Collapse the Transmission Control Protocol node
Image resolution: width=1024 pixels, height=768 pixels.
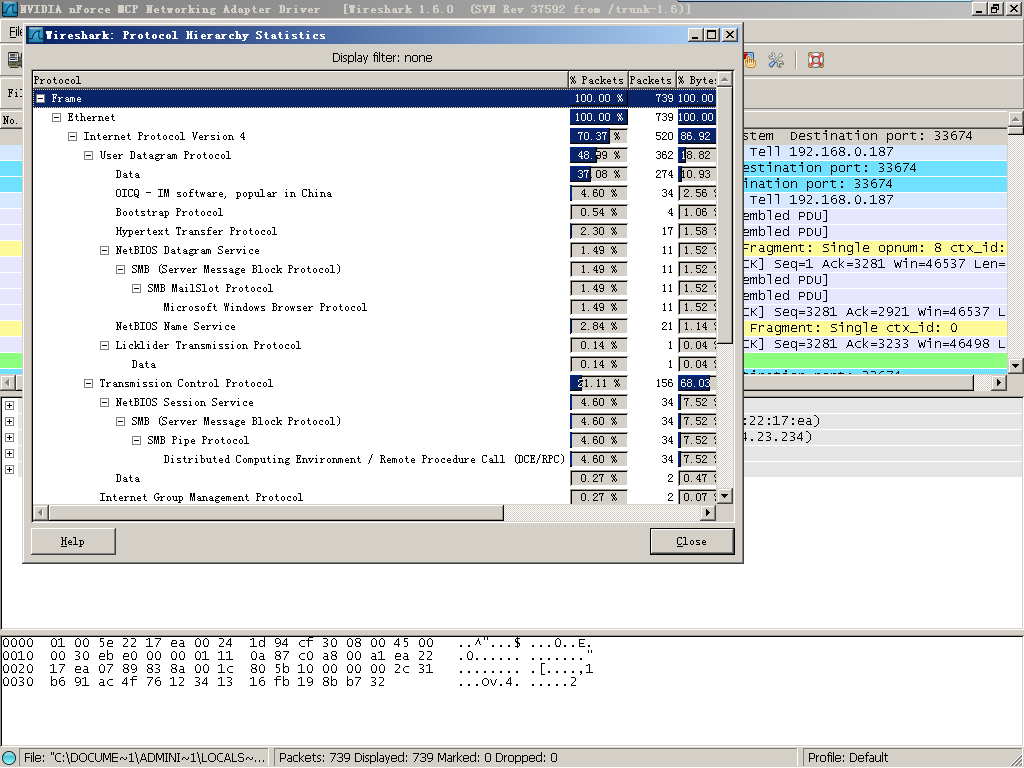[89, 383]
